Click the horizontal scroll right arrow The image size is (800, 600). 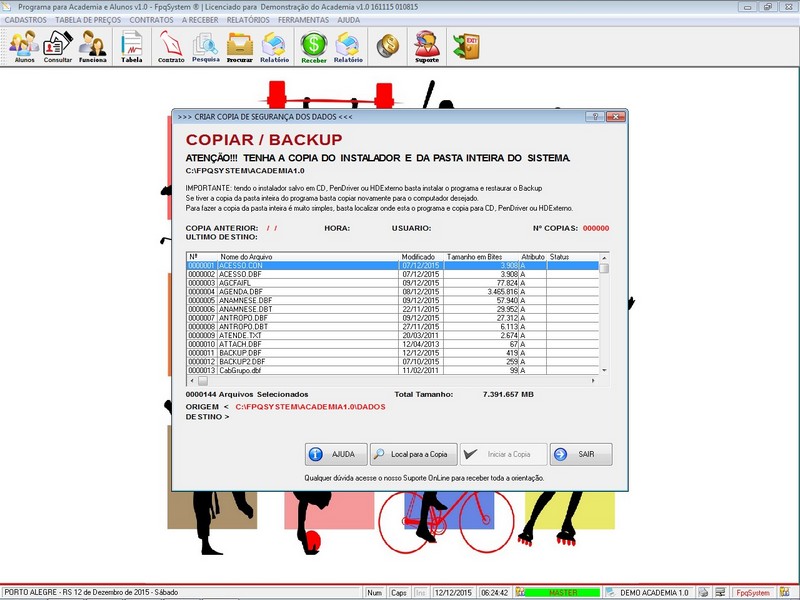point(593,381)
